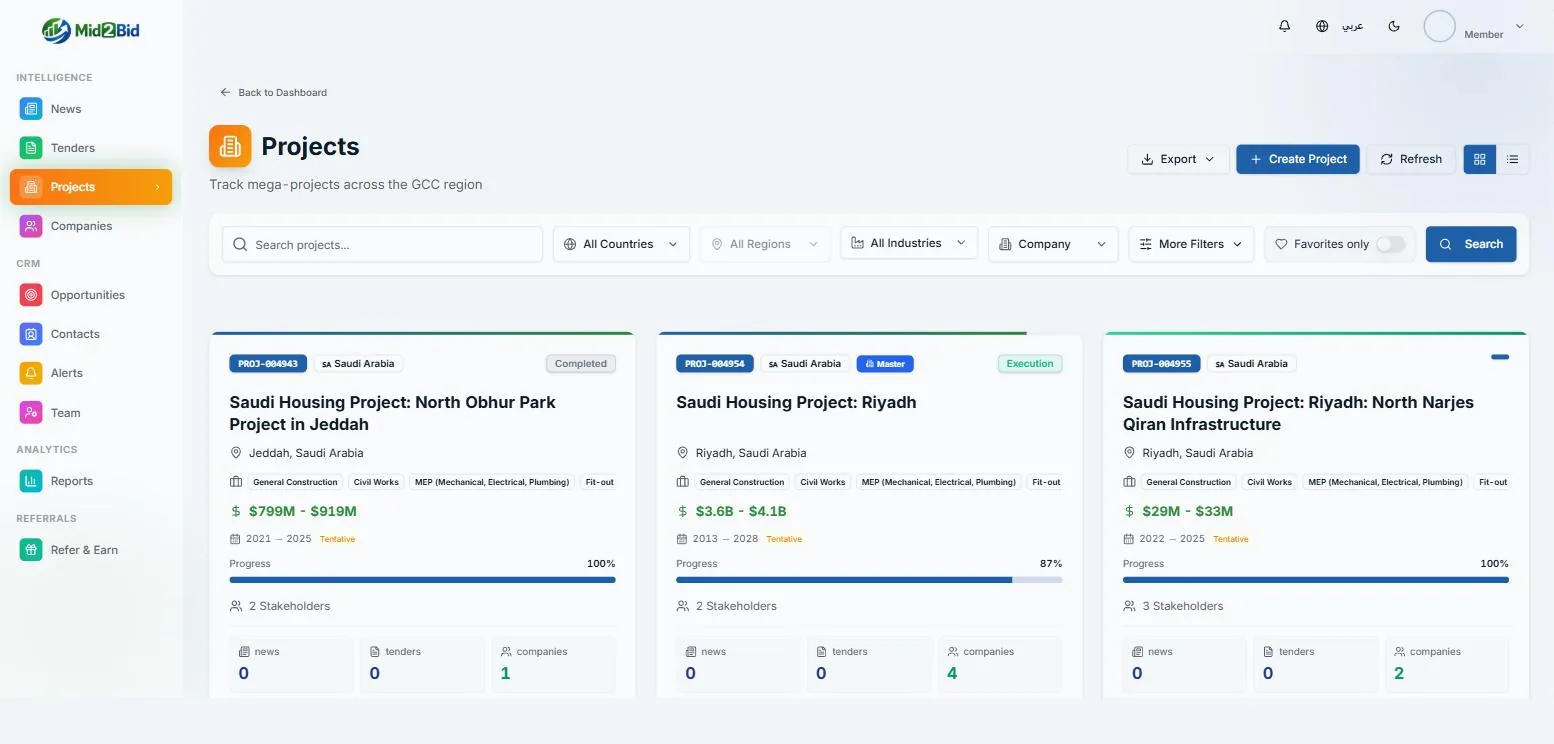Click the Refer & Earn gift icon
The height and width of the screenshot is (744, 1554).
coord(31,550)
